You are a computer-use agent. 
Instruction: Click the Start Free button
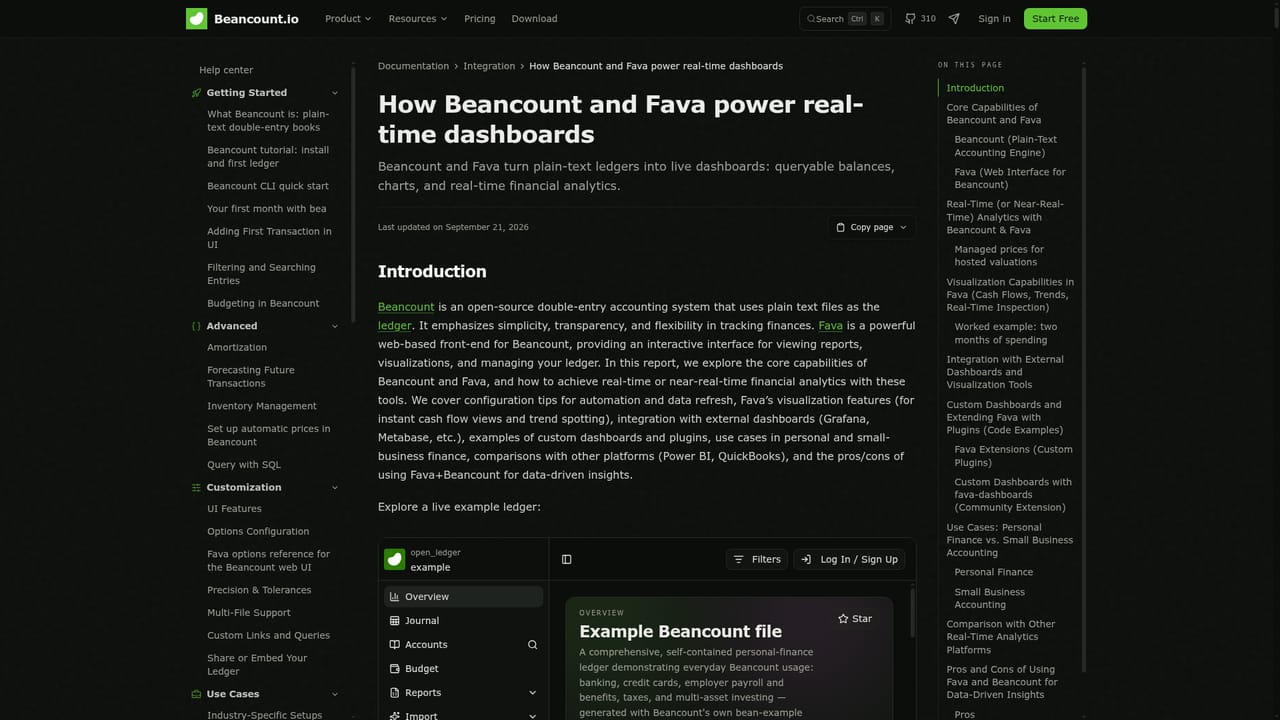1055,19
